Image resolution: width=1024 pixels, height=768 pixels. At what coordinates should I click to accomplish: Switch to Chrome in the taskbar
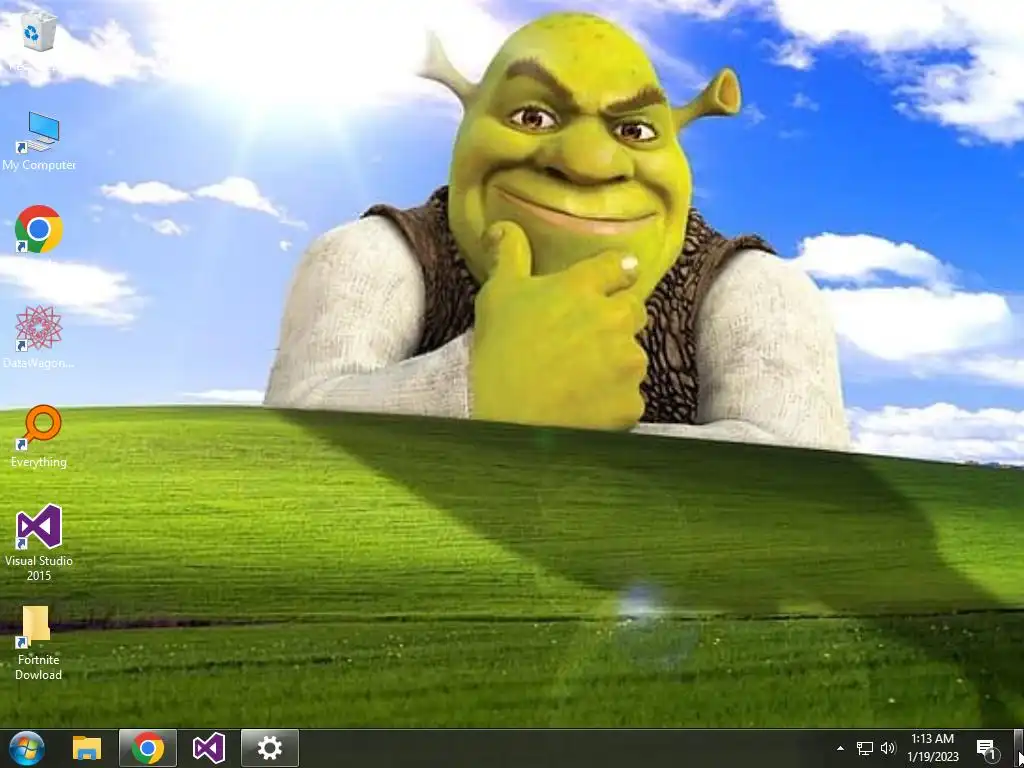pyautogui.click(x=148, y=748)
